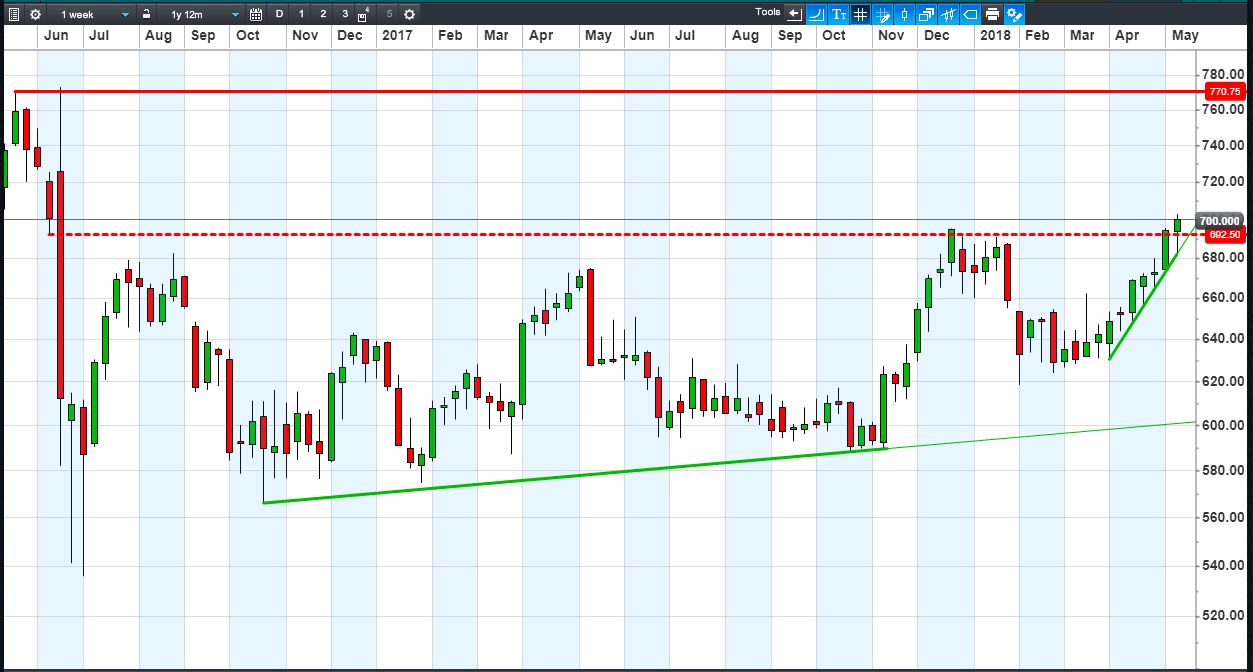Choose the candlestick chart type icon
The height and width of the screenshot is (672, 1253).
point(905,14)
